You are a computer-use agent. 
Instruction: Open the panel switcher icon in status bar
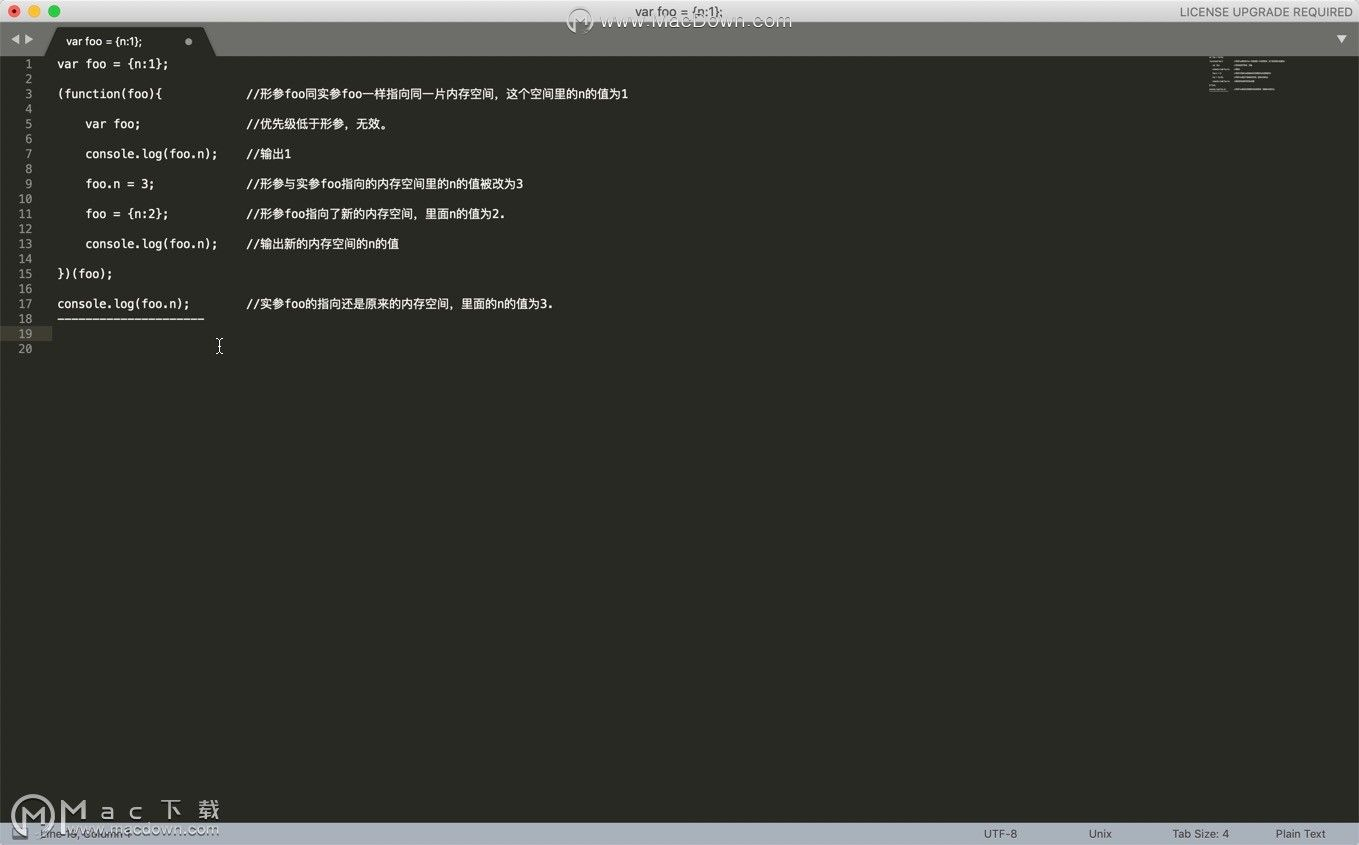[x=19, y=833]
